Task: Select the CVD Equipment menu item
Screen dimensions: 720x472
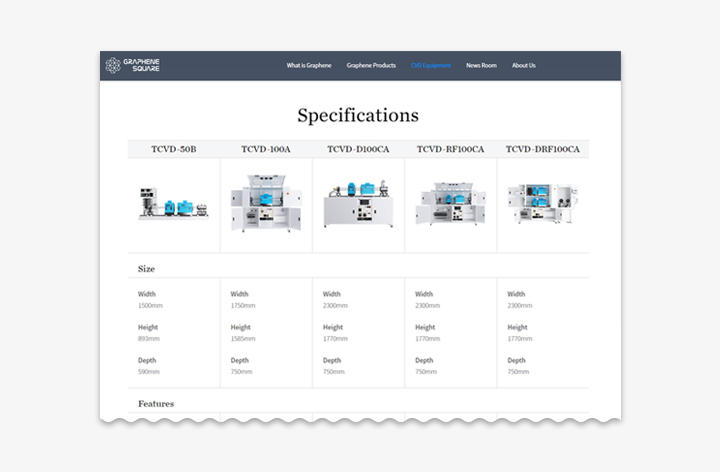Action: 431,66
